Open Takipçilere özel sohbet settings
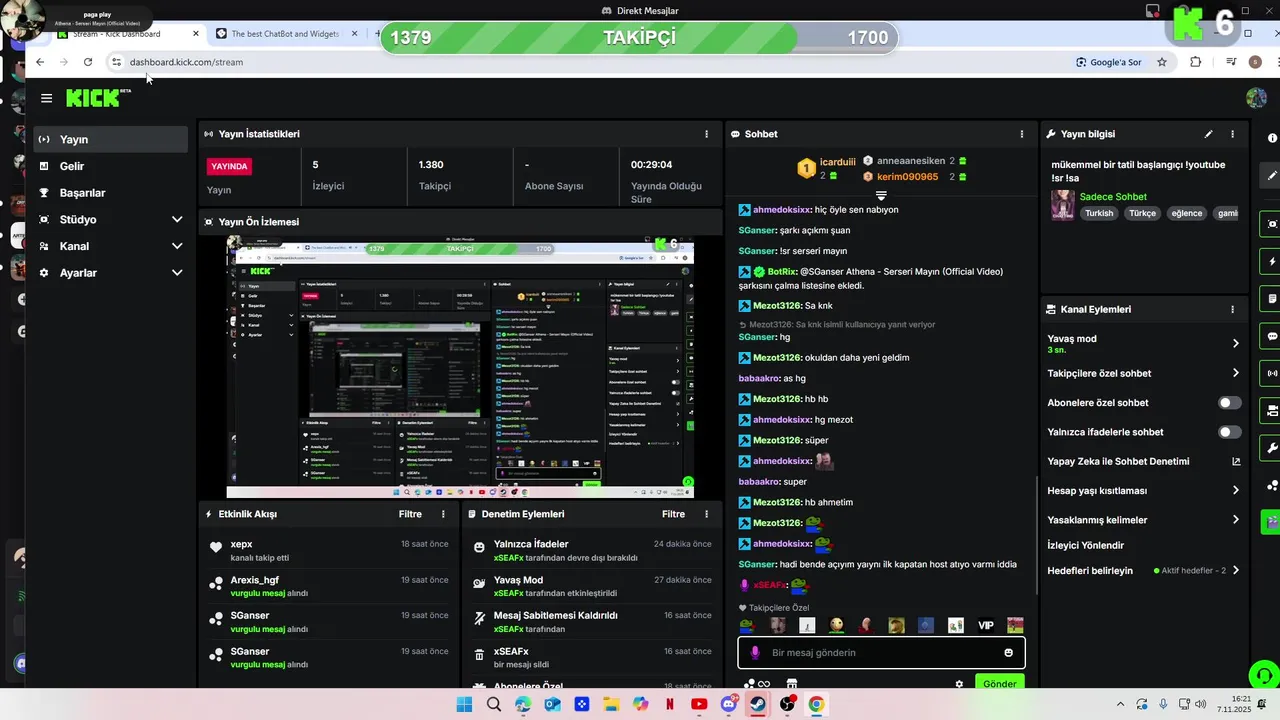Image resolution: width=1280 pixels, height=720 pixels. coord(1143,373)
